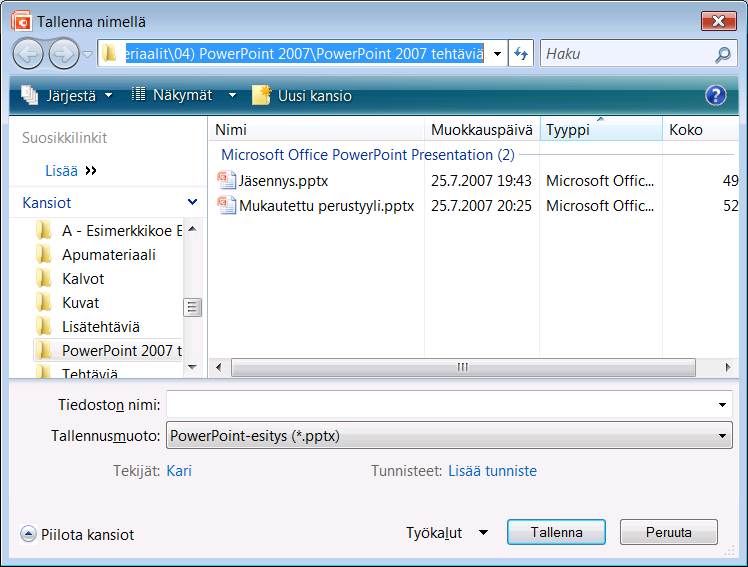This screenshot has width=748, height=567.
Task: Click the Back navigation arrow
Action: (x=28, y=54)
